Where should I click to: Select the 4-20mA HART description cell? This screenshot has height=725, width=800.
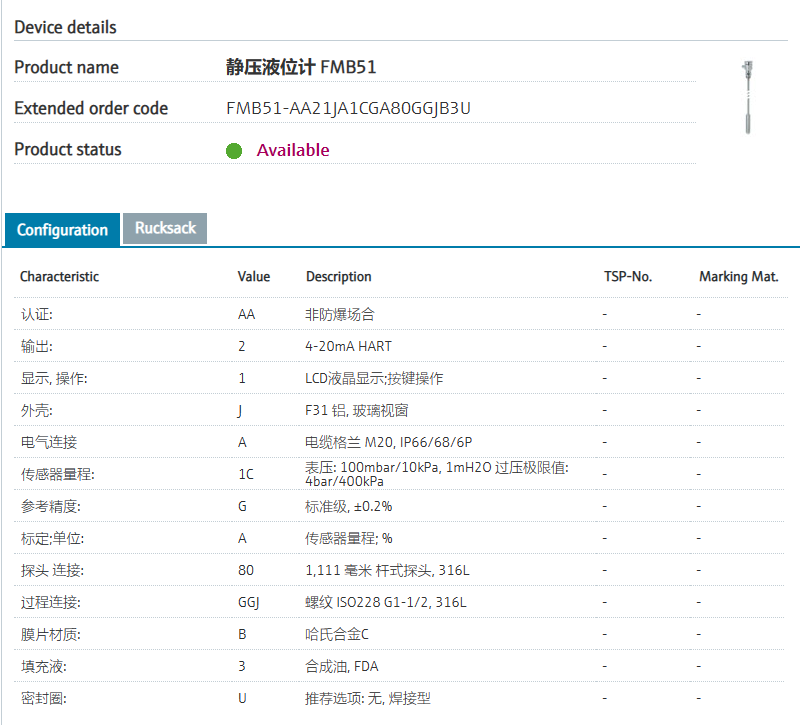348,346
